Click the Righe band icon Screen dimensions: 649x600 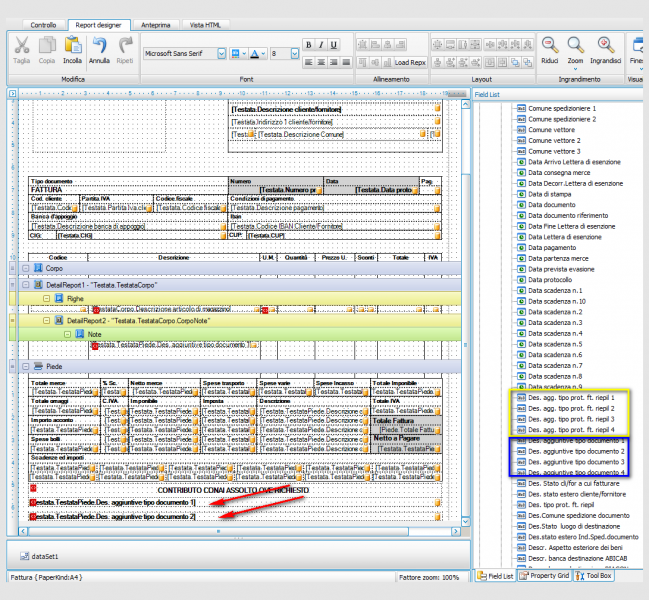click(59, 298)
